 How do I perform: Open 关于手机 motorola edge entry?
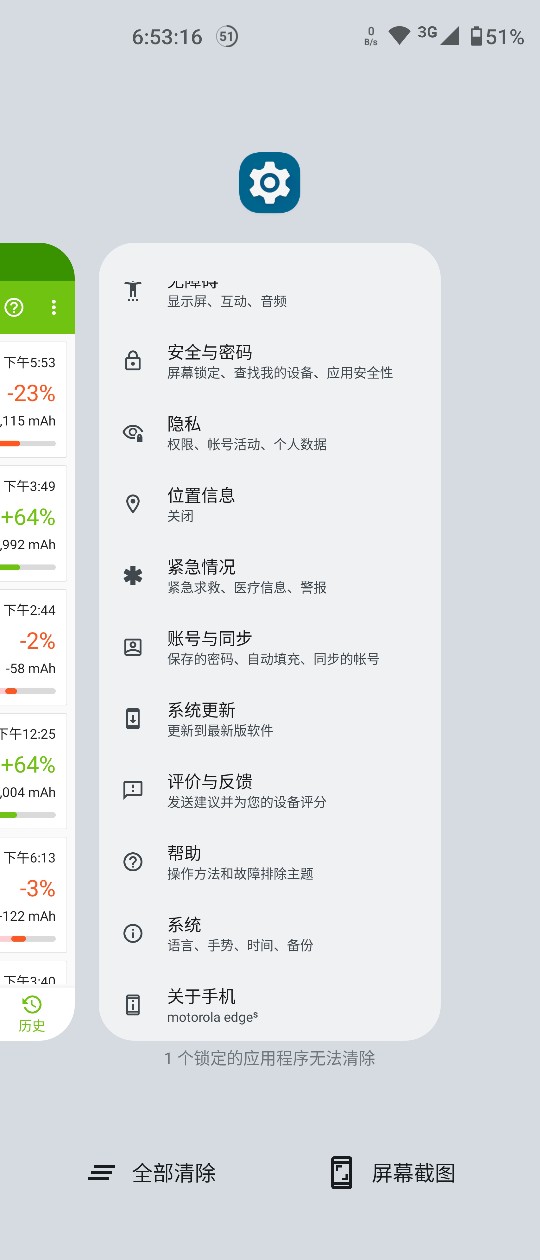pyautogui.click(x=270, y=1005)
